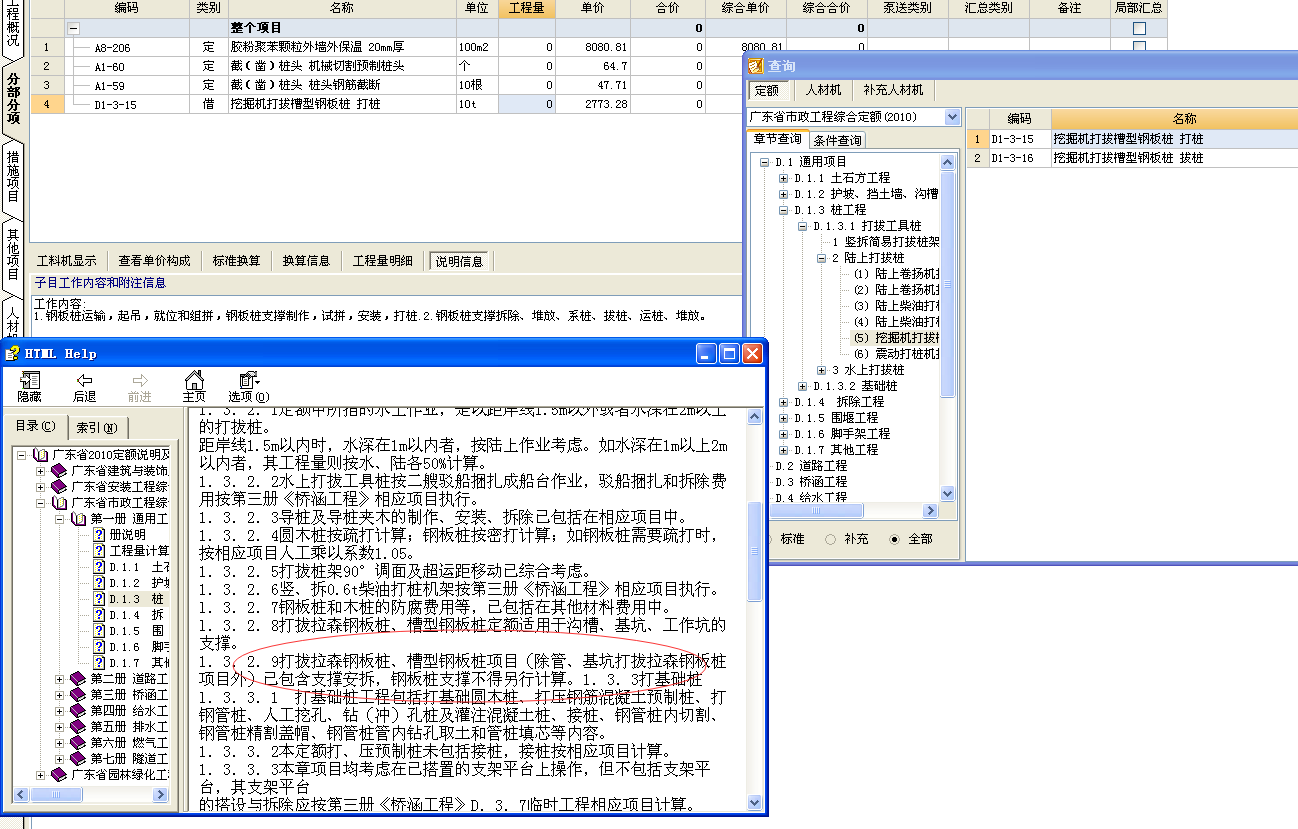Select the 第二册 道路工程 book in help tree

[120, 678]
